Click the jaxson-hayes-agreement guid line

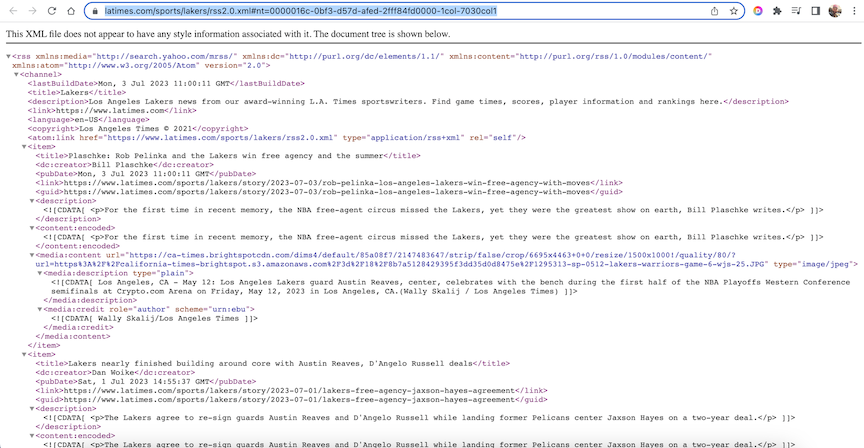[291, 400]
